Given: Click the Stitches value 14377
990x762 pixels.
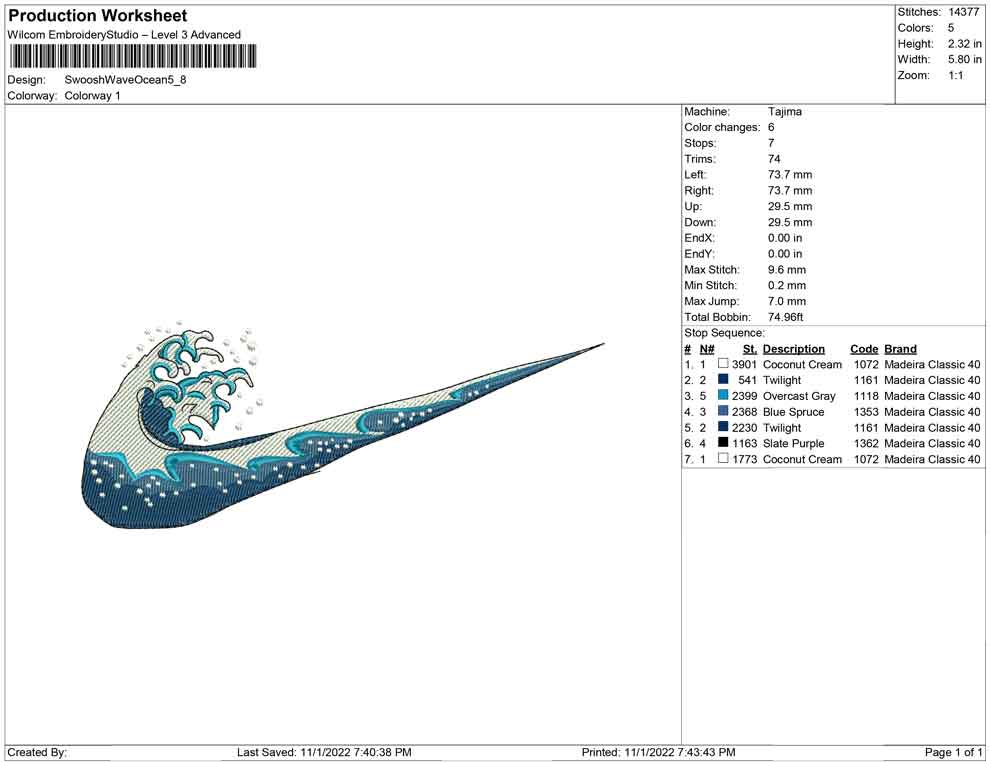Looking at the screenshot, I should 963,12.
